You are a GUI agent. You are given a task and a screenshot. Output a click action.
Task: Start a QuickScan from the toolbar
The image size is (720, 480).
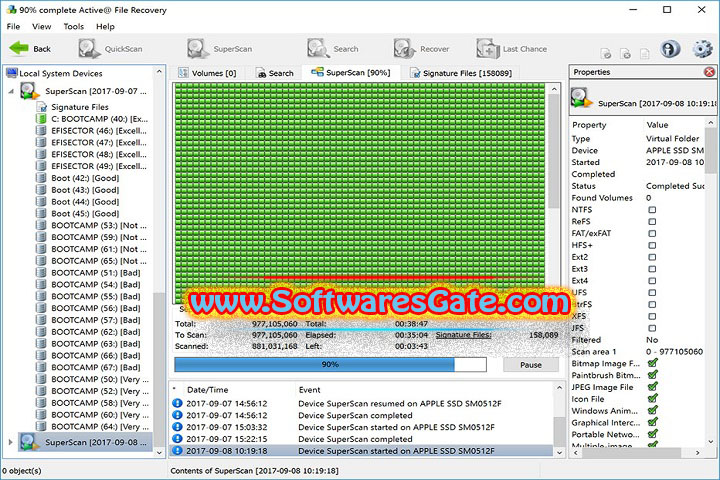(x=110, y=49)
